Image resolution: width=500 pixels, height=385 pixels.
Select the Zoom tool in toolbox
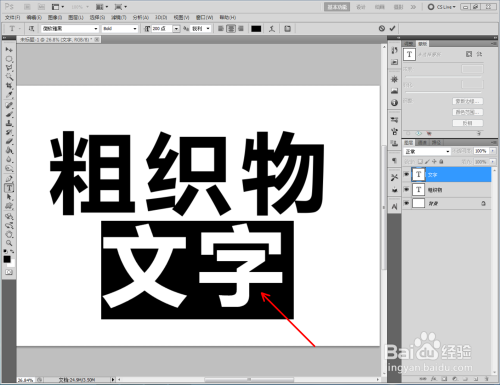[x=9, y=243]
